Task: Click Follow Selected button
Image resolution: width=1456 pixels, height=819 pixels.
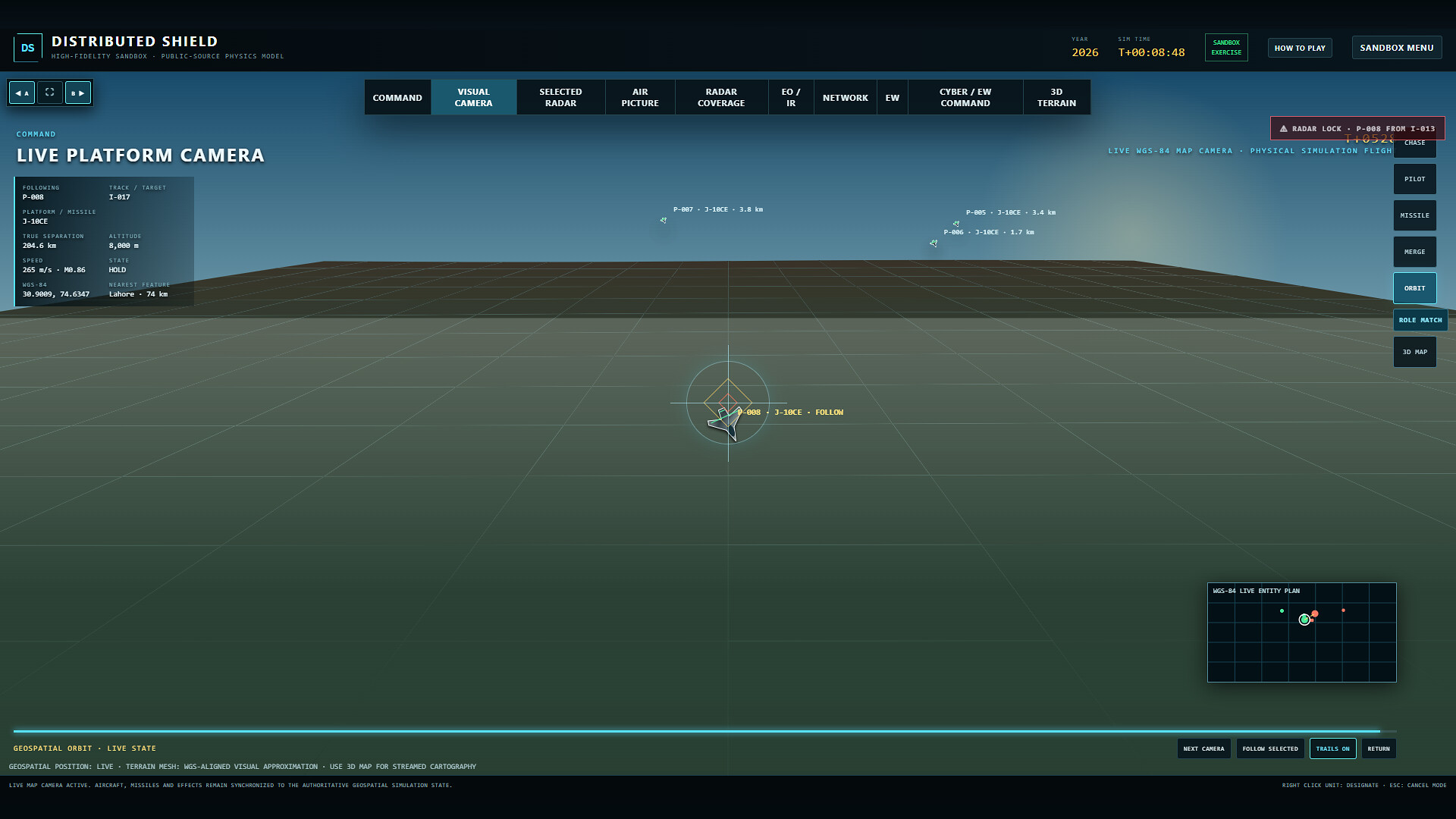Action: 1270,748
